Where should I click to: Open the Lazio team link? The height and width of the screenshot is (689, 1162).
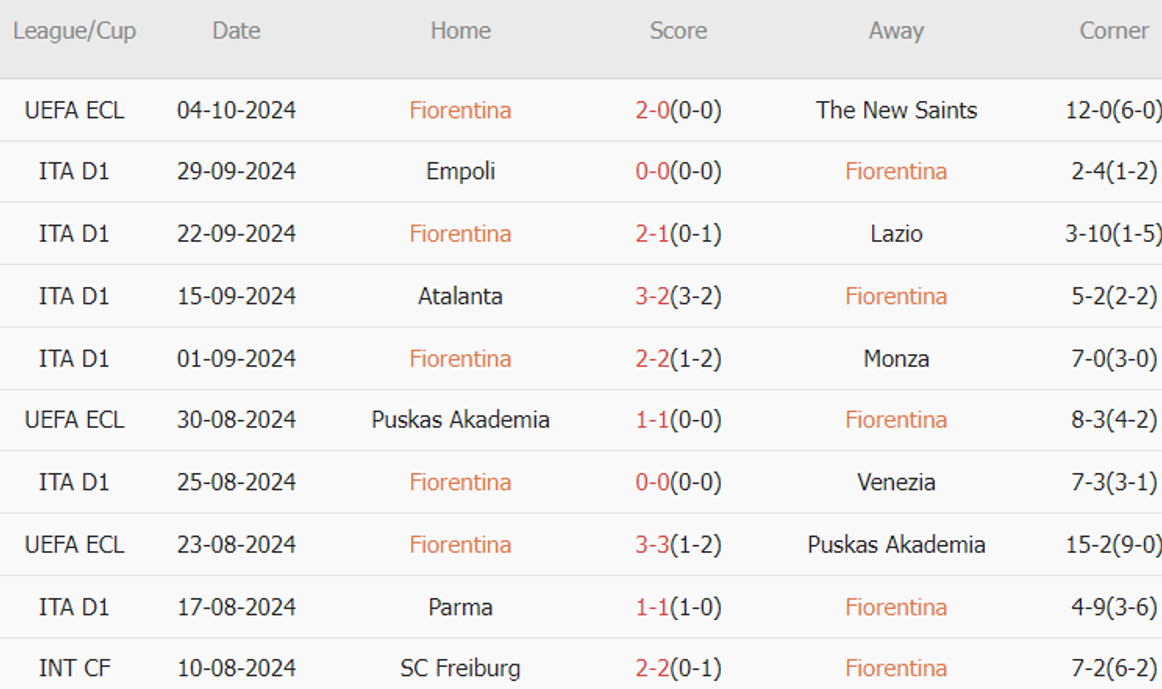[x=896, y=234]
